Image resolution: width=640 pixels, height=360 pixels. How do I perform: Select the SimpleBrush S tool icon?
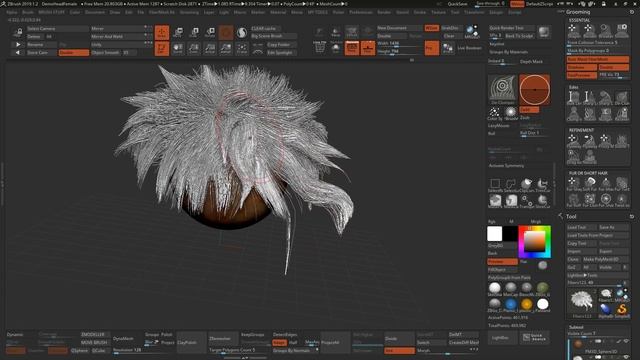point(622,310)
